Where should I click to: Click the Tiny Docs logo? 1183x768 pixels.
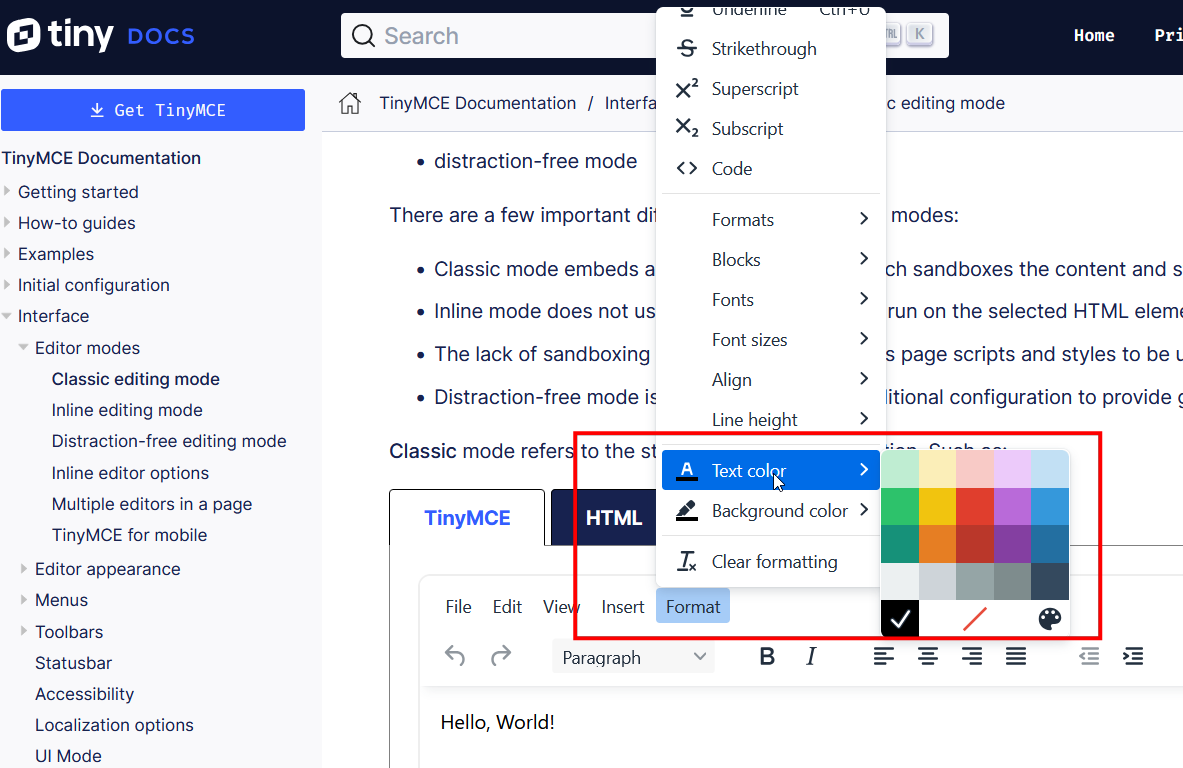pos(101,35)
